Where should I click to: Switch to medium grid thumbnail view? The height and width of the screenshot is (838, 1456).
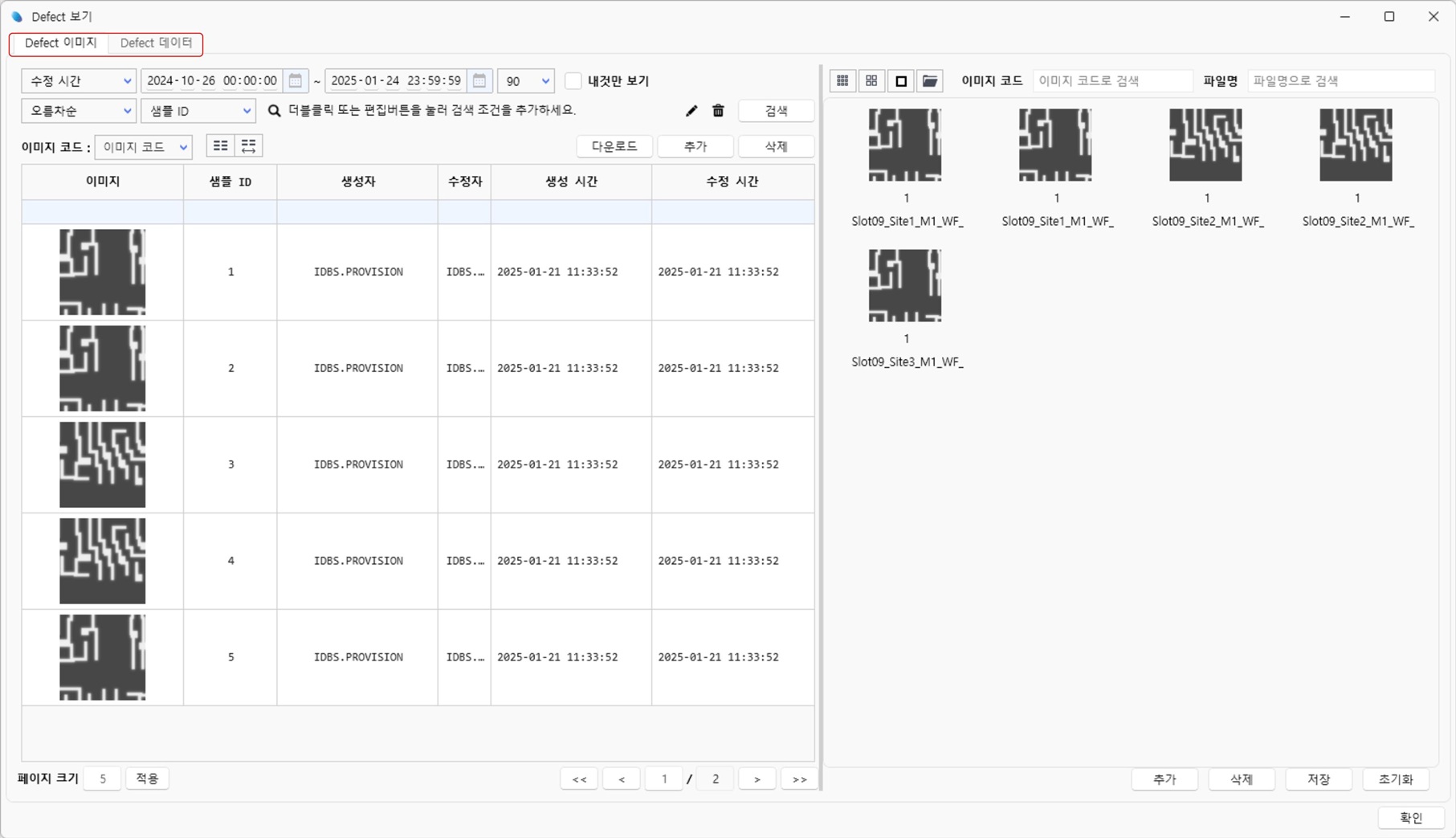click(x=871, y=81)
